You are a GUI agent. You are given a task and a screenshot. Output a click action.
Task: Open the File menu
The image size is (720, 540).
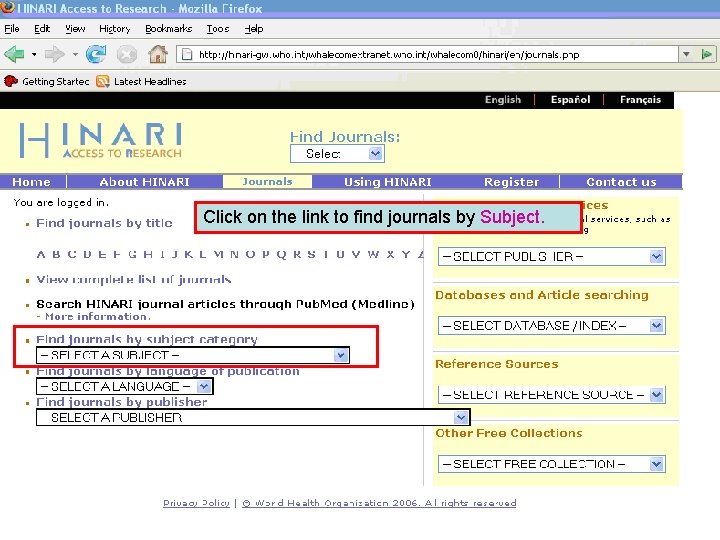[11, 29]
